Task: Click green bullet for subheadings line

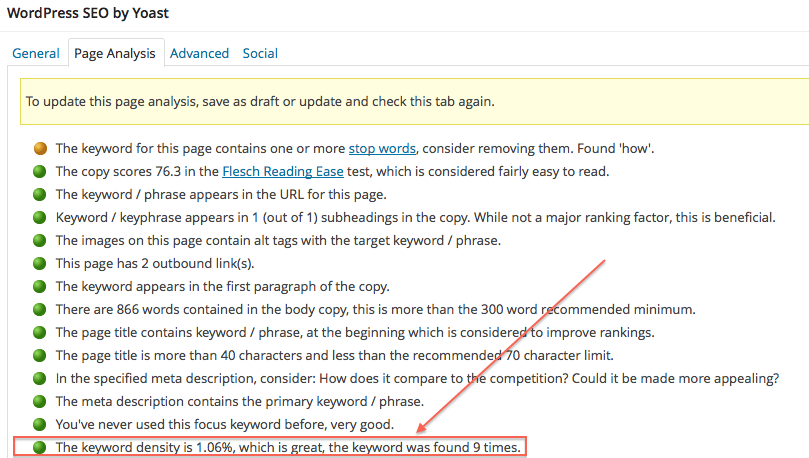Action: tap(40, 217)
